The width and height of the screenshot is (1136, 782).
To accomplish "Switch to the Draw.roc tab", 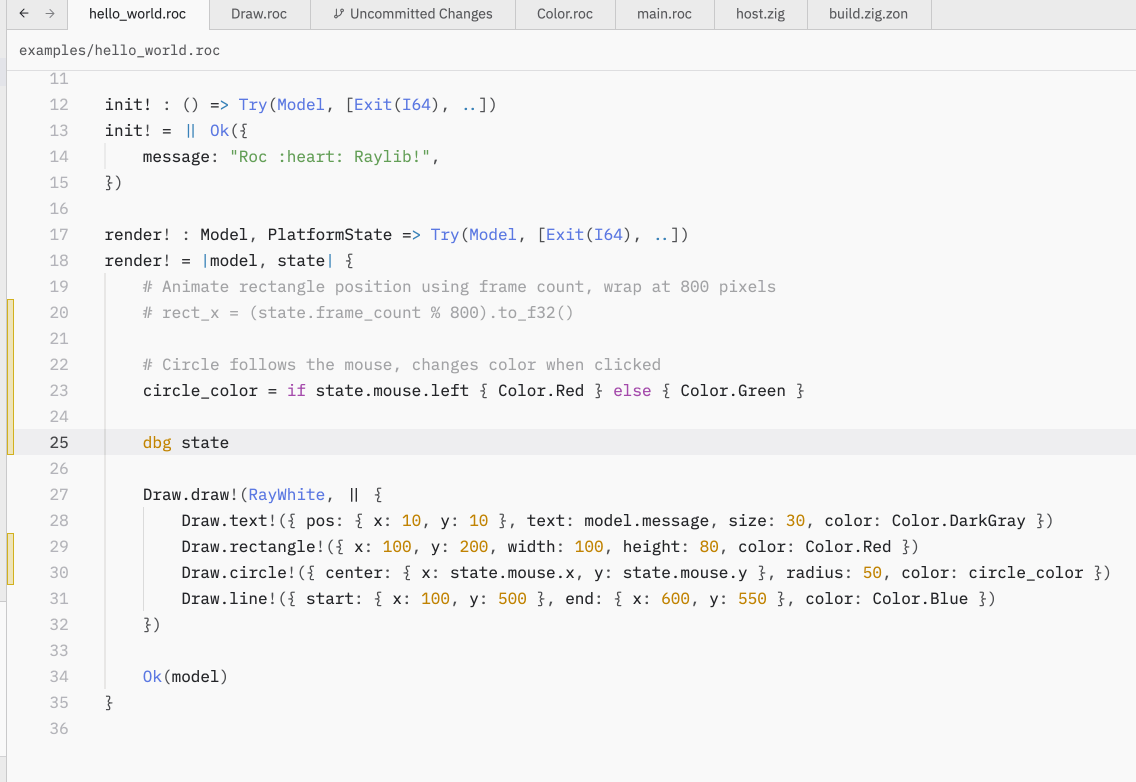I will click(x=259, y=14).
